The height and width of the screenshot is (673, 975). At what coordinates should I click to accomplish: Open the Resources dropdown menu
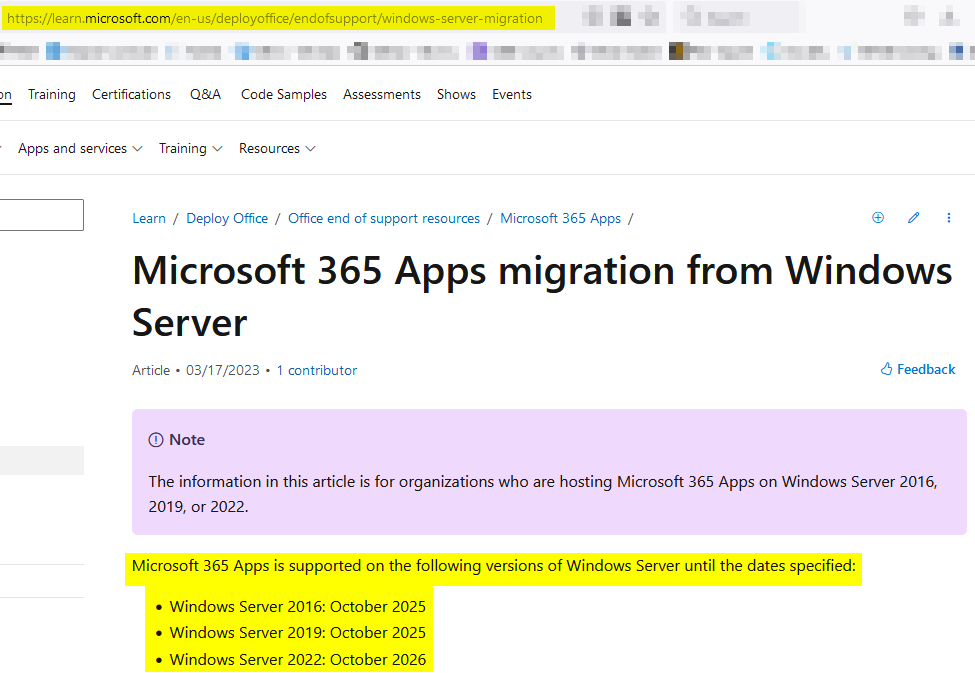point(277,148)
